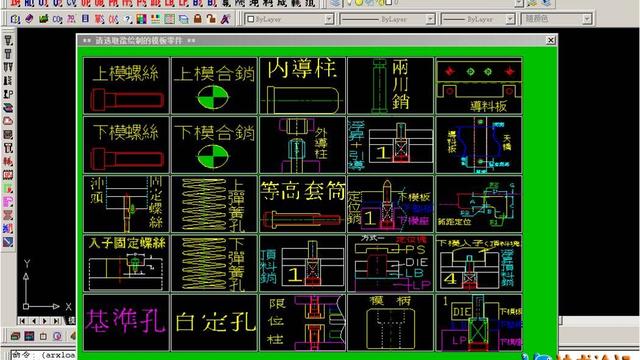Click the stacked boxes icon in bottom toolbar
Viewport: 640px width, 360px height.
click(16, 336)
